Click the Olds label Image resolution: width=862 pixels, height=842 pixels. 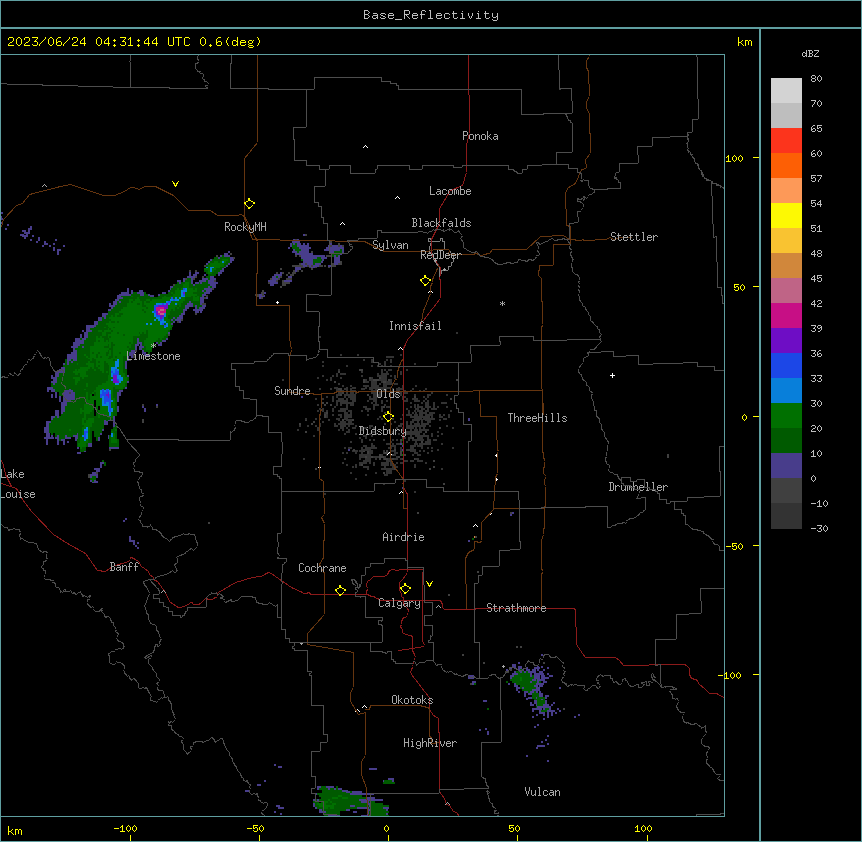coord(388,394)
